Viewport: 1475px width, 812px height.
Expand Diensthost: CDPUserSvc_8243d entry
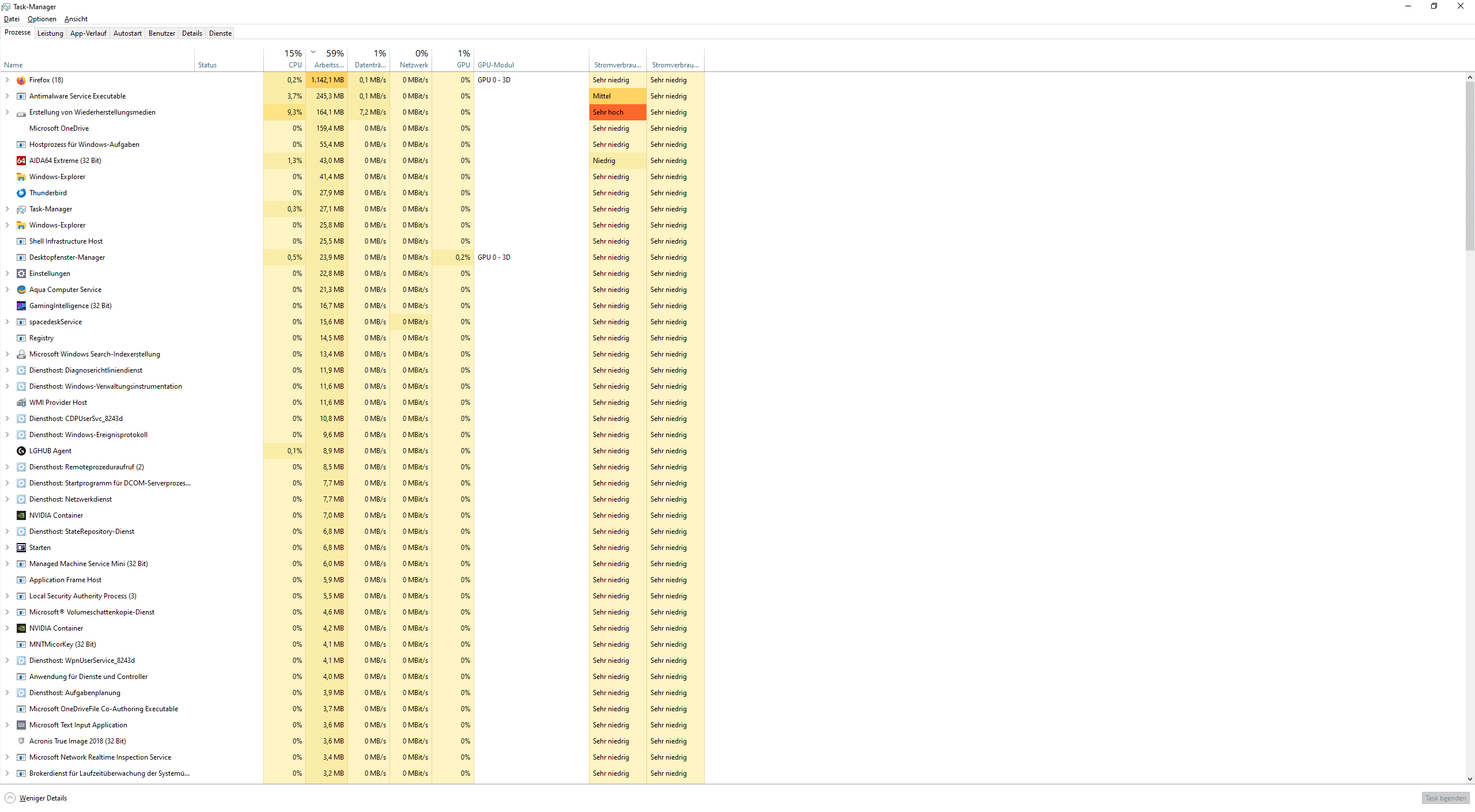tap(7, 419)
